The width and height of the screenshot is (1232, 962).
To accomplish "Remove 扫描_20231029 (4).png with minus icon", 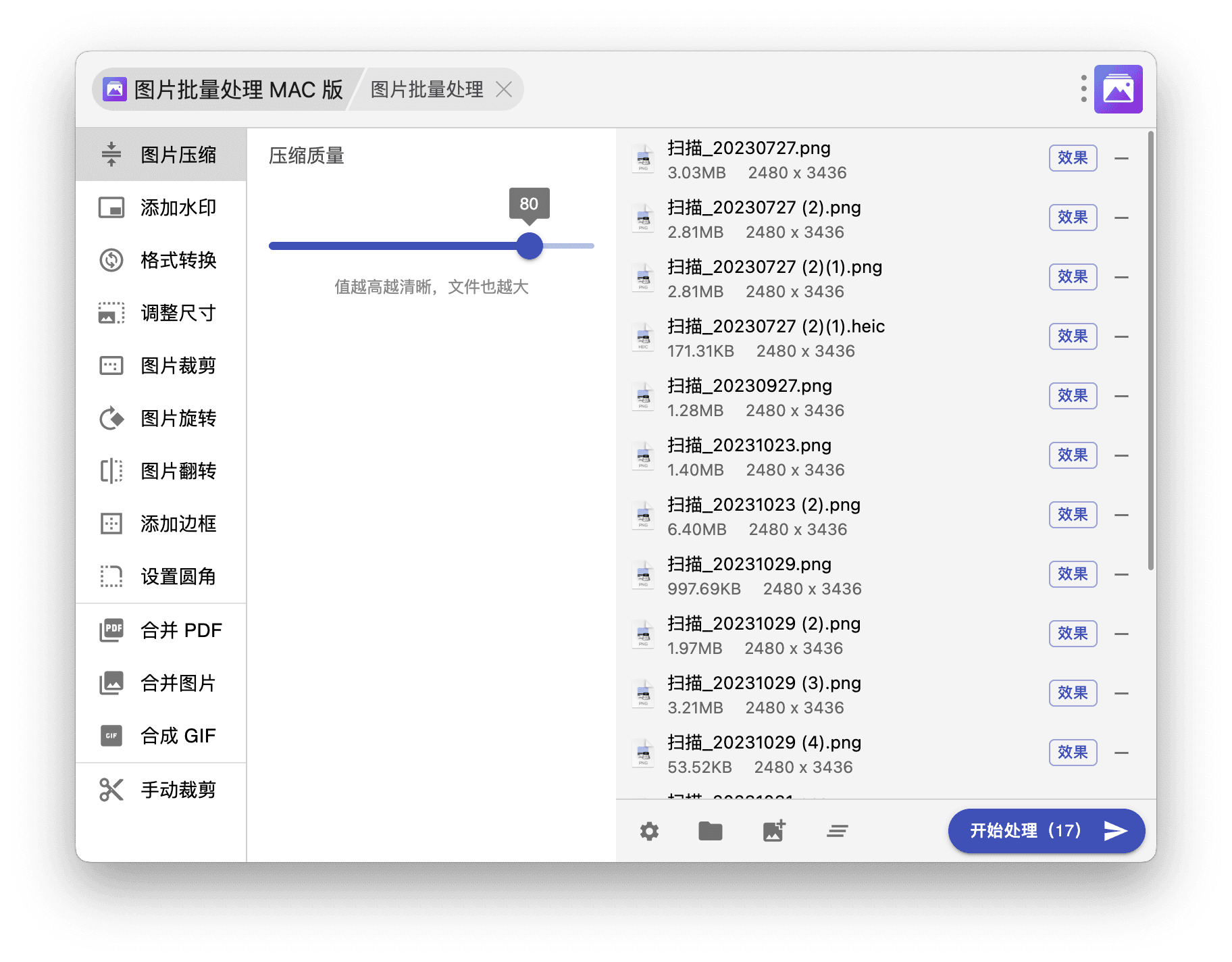I will (1122, 753).
